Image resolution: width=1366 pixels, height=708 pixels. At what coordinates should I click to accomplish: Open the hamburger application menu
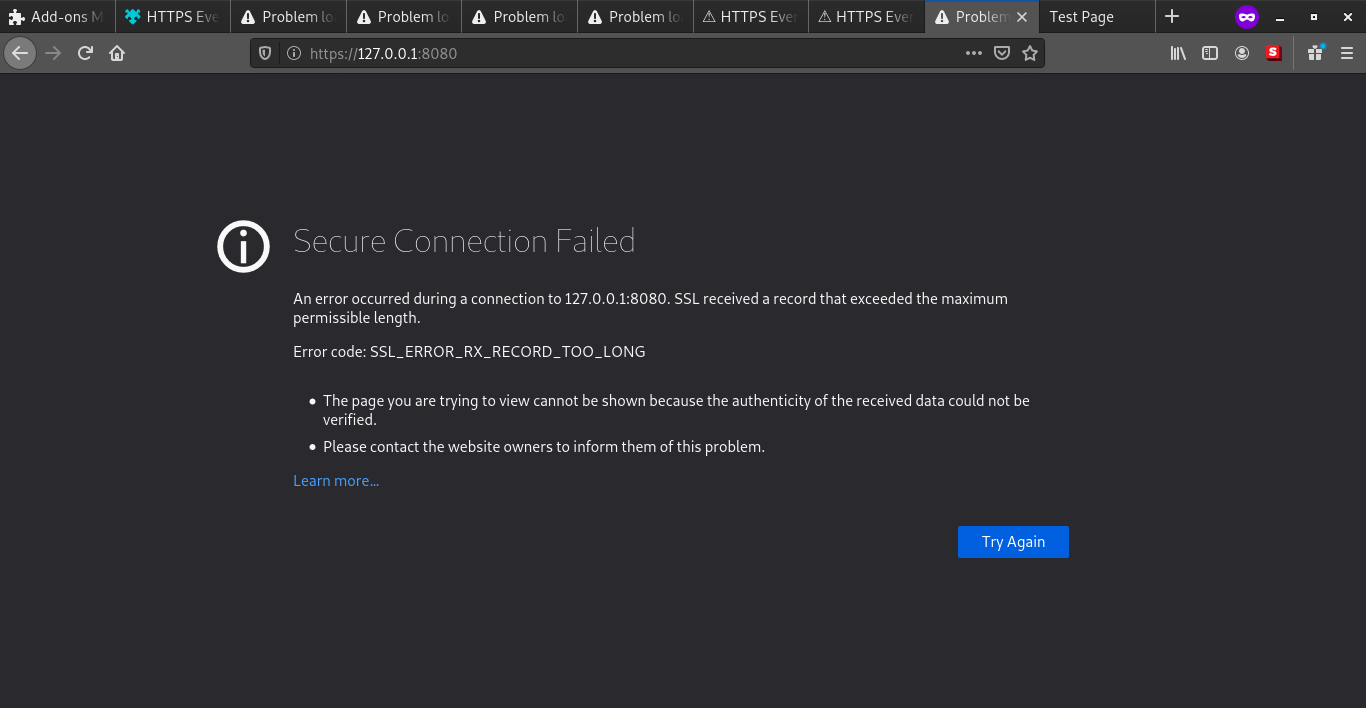click(1346, 54)
